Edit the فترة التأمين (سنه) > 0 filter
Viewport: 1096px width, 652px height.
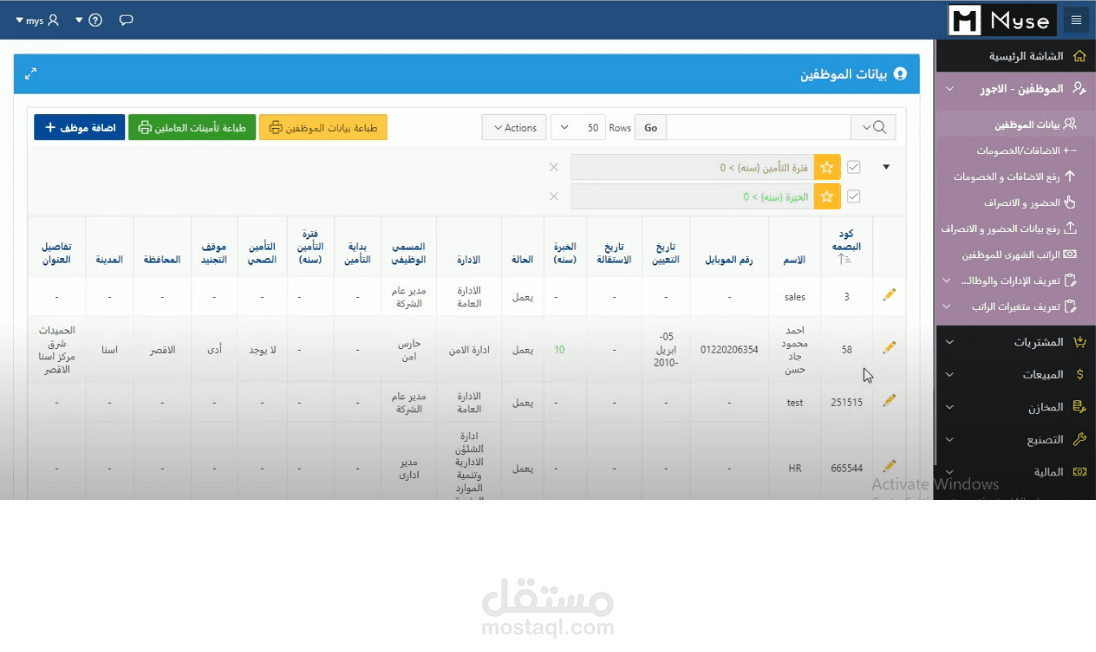point(764,168)
